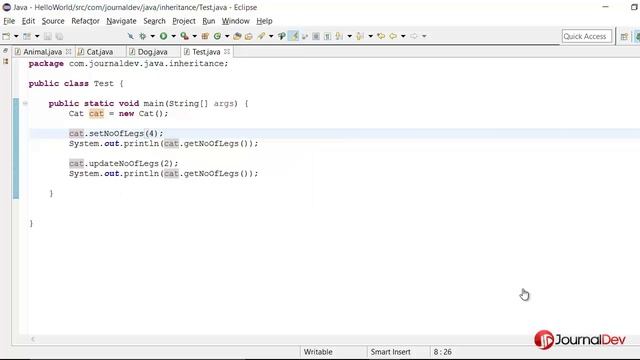Click the horizontal scrollbar left arrow

click(x=33, y=339)
